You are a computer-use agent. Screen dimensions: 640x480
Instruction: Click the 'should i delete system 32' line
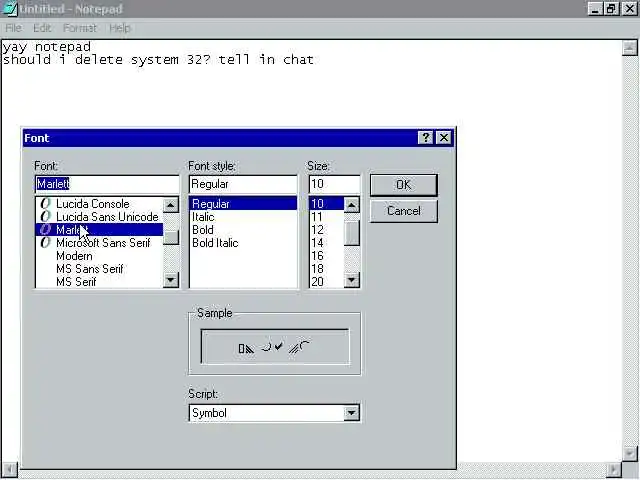point(158,60)
